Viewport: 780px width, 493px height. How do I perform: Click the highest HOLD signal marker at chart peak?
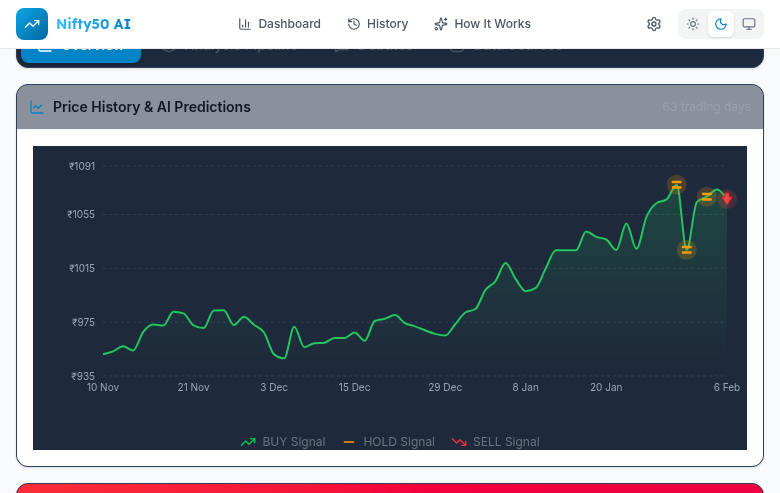pyautogui.click(x=677, y=184)
